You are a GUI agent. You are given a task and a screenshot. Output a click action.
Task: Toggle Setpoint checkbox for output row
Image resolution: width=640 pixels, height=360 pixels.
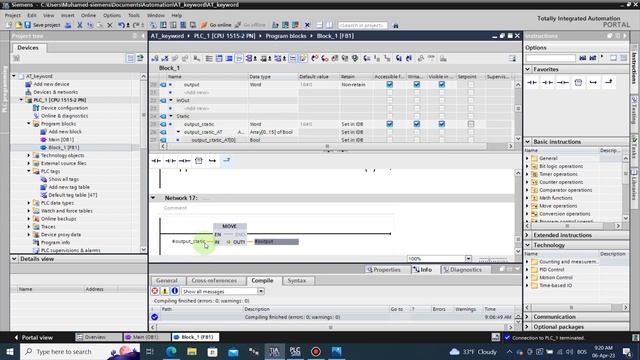(471, 84)
